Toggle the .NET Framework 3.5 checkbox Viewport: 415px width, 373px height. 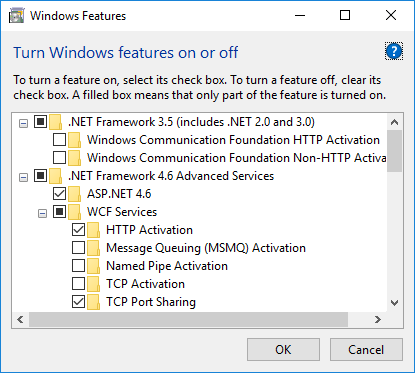click(x=40, y=122)
